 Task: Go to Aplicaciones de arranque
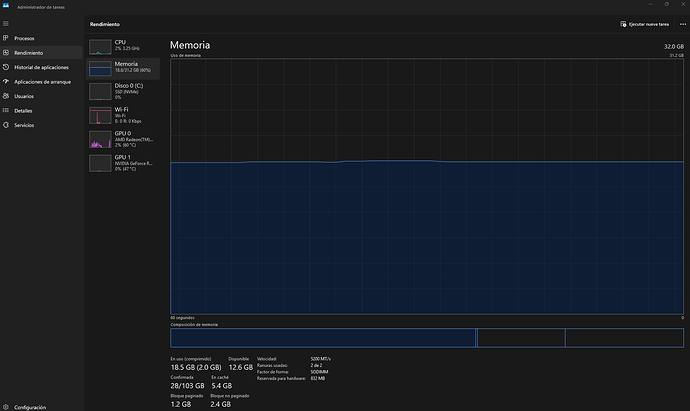pos(41,82)
